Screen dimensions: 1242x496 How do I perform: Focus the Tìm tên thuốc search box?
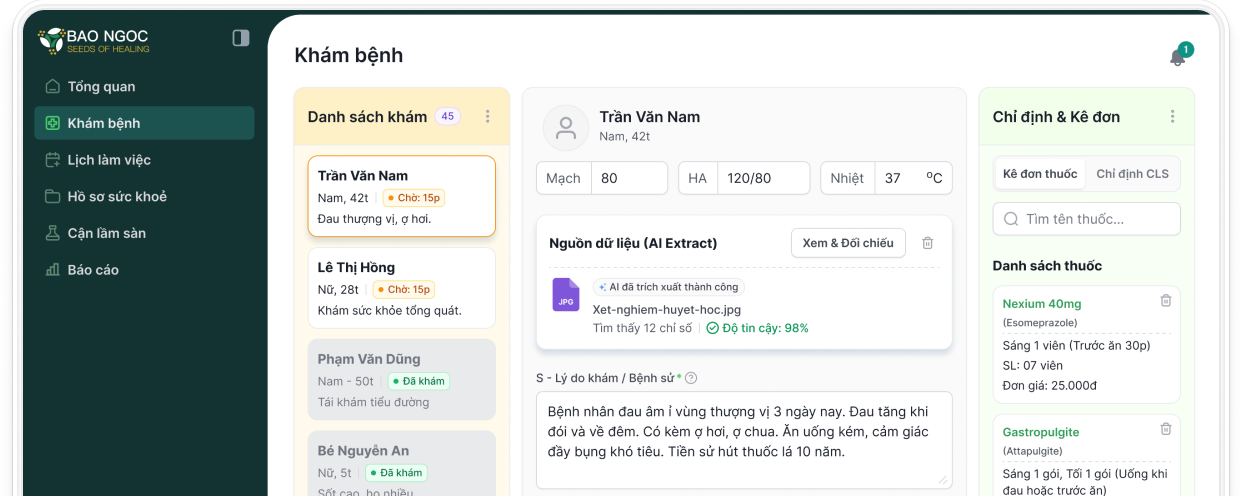[1086, 219]
